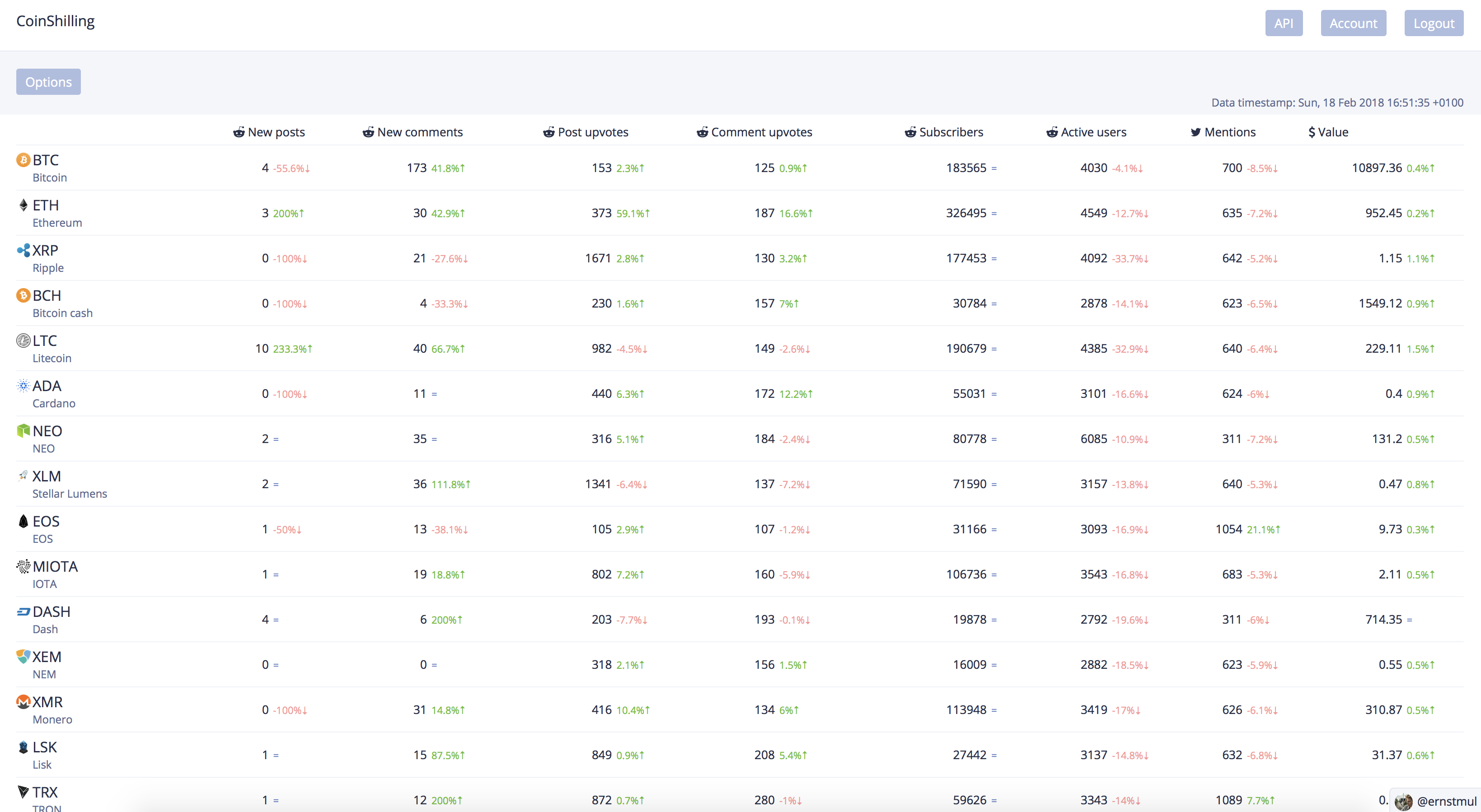
Task: Click EOS mentions count 1054
Action: 1228,529
